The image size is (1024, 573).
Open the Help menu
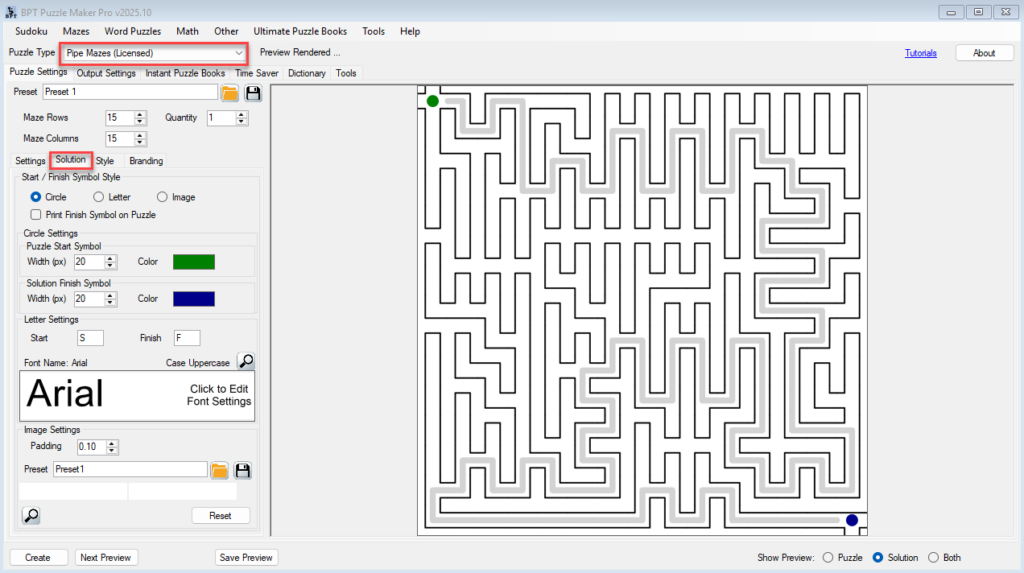[x=410, y=31]
